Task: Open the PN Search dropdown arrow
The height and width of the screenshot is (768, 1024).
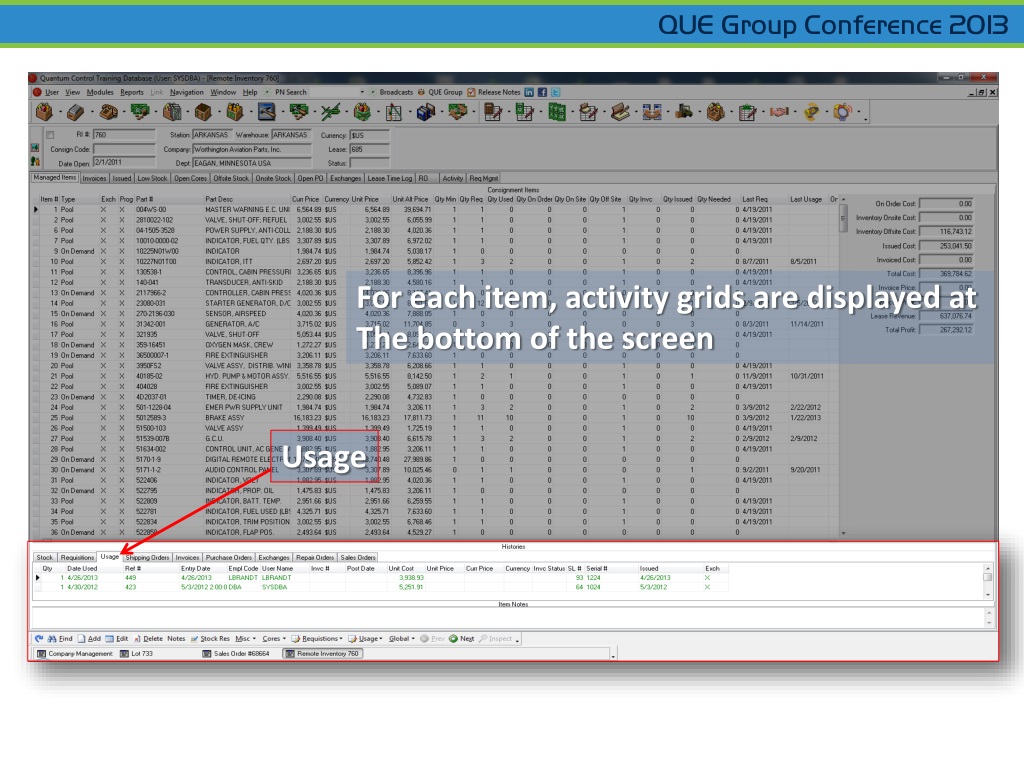Action: pyautogui.click(x=362, y=92)
